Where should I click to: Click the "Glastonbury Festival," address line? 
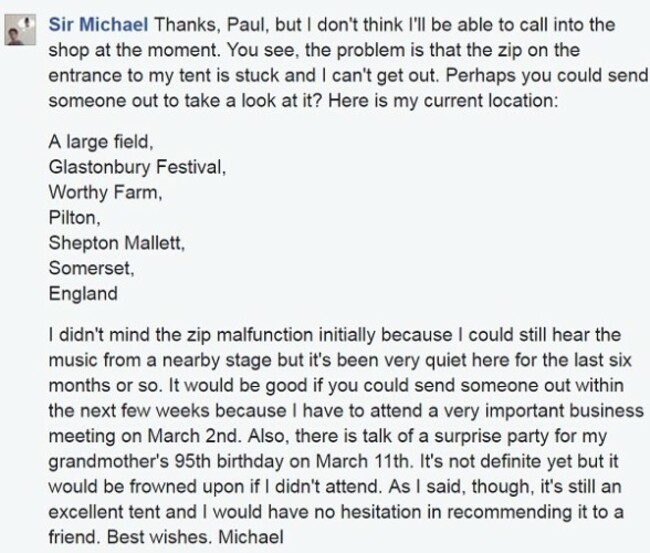(x=137, y=167)
